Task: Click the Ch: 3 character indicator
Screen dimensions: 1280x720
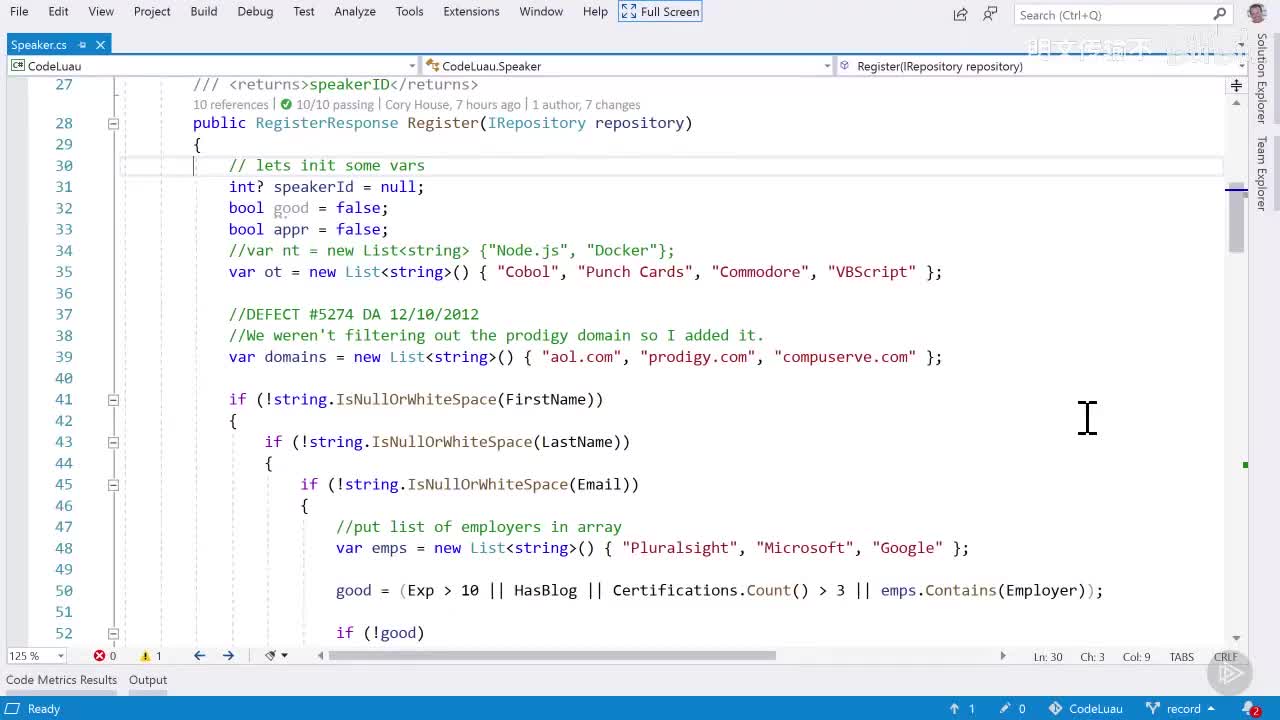Action: coord(1092,657)
